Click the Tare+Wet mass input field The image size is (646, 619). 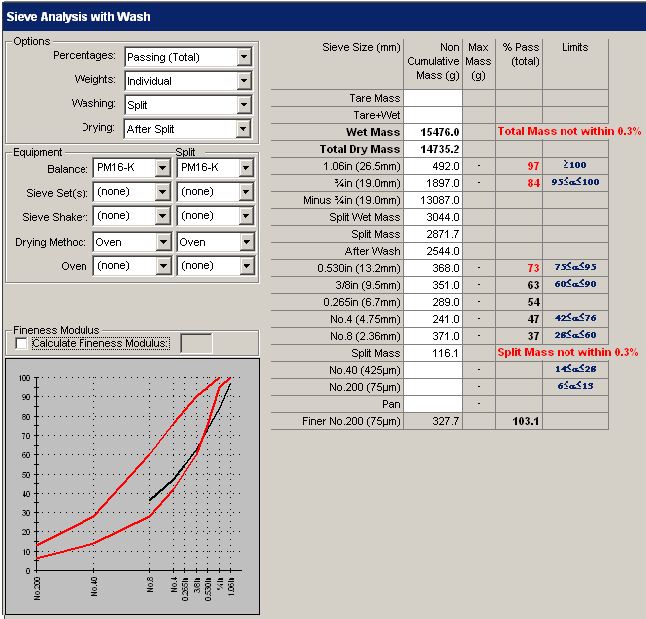433,115
